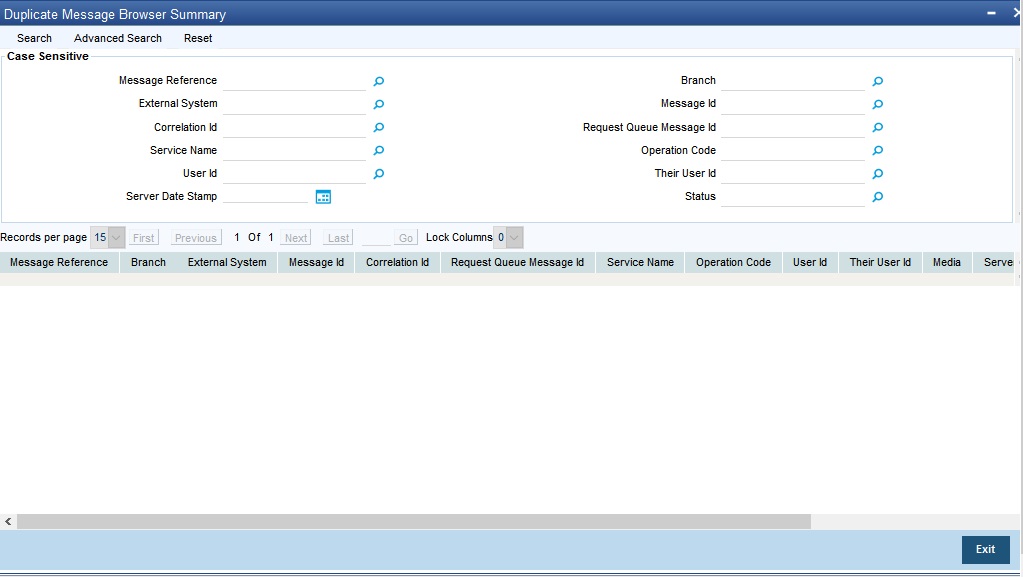Image resolution: width=1023 pixels, height=577 pixels.
Task: Open lookup for Message Reference field
Action: [x=378, y=81]
